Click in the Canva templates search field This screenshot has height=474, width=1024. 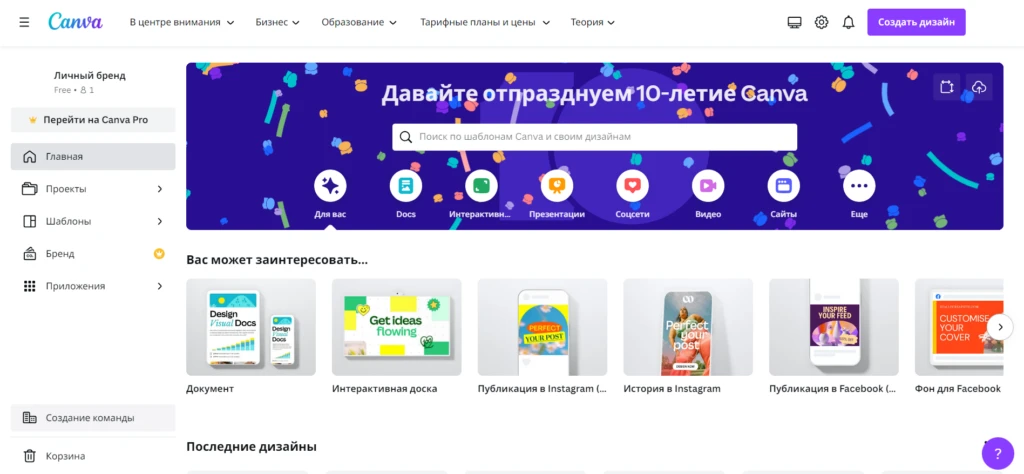click(x=594, y=137)
